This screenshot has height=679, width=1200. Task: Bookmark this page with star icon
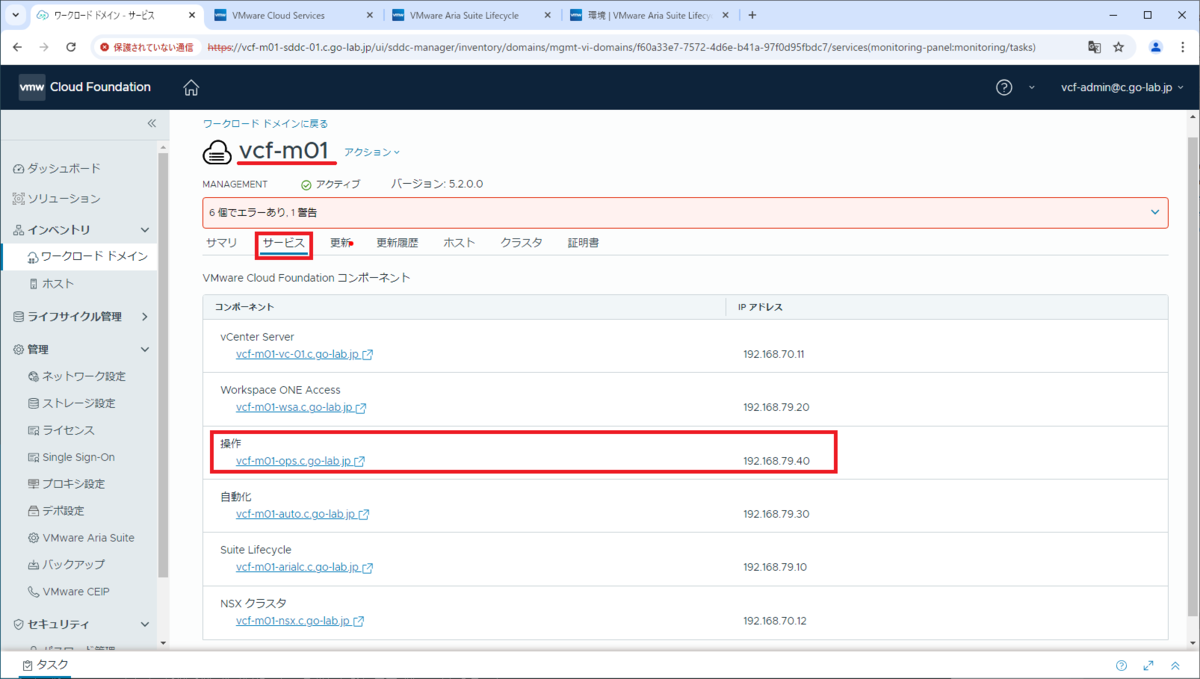[x=1119, y=47]
